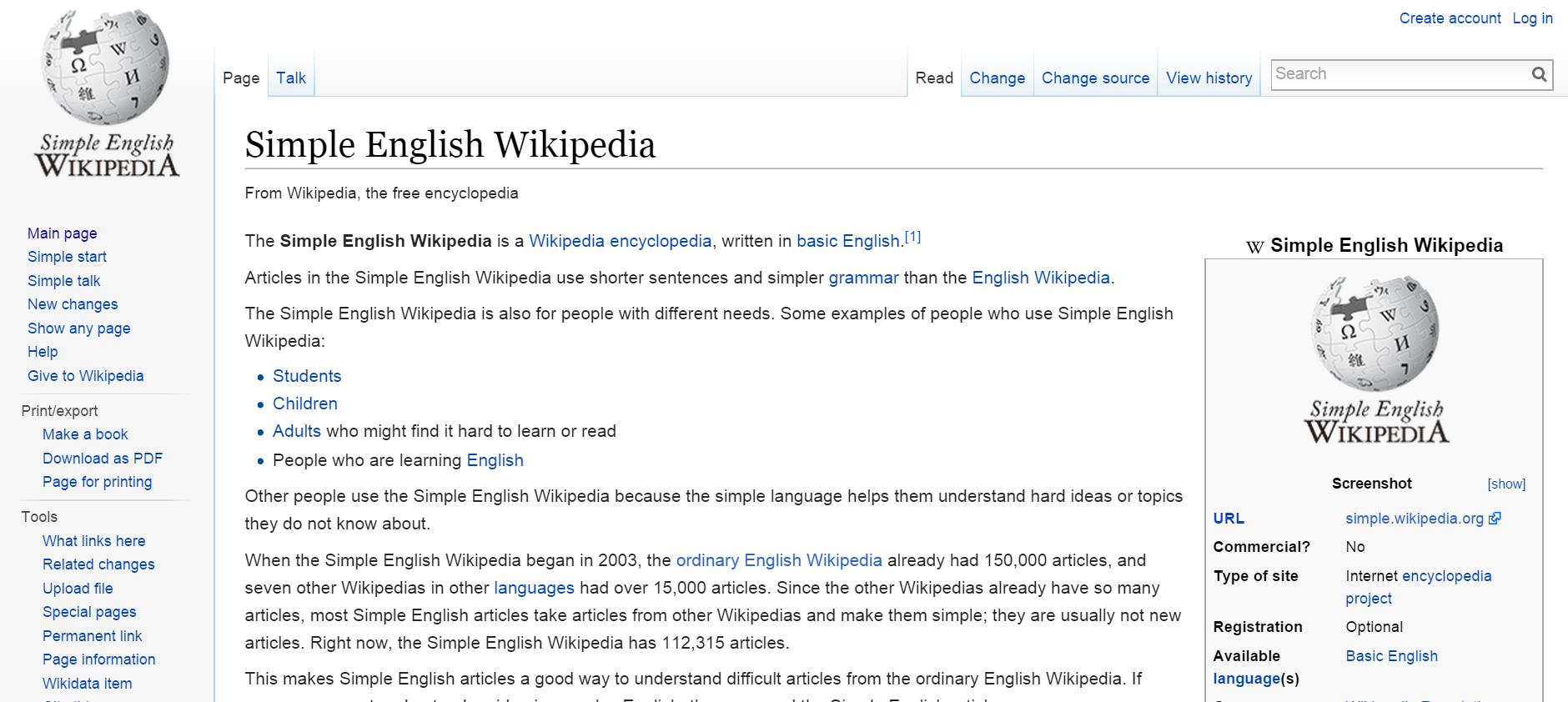This screenshot has width=1568, height=702.
Task: Open the Help link in sidebar
Action: click(43, 352)
